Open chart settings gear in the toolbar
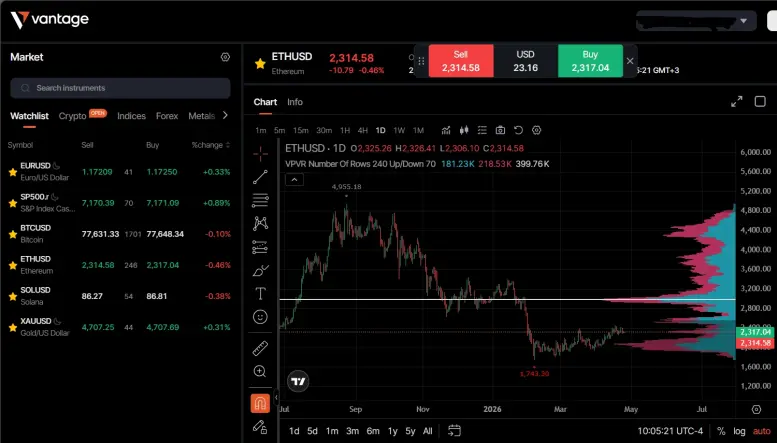 pos(537,130)
